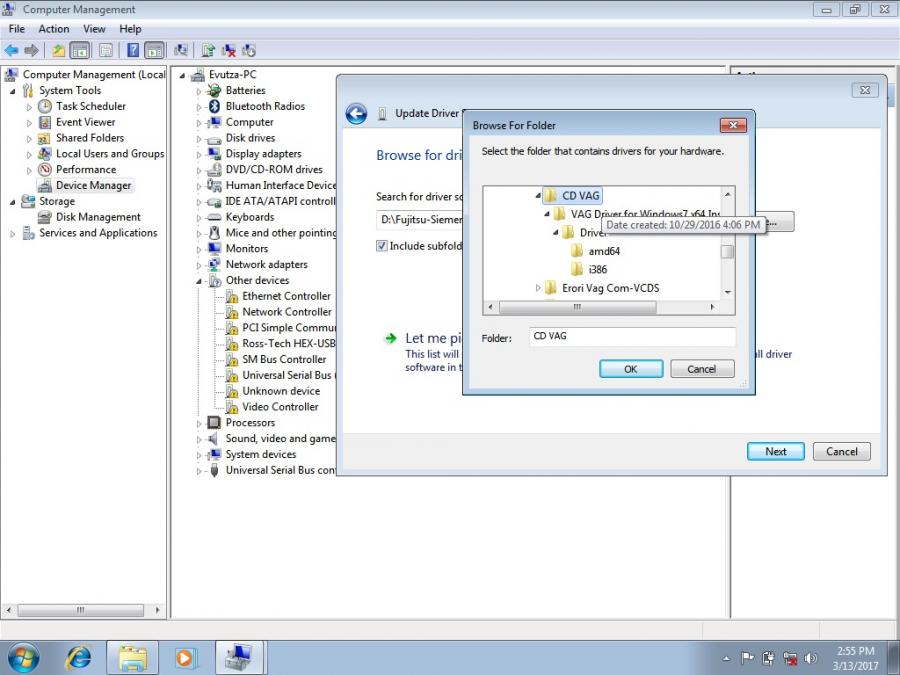Click the Uninstall device toolbar icon
This screenshot has width=900, height=675.
(228, 50)
